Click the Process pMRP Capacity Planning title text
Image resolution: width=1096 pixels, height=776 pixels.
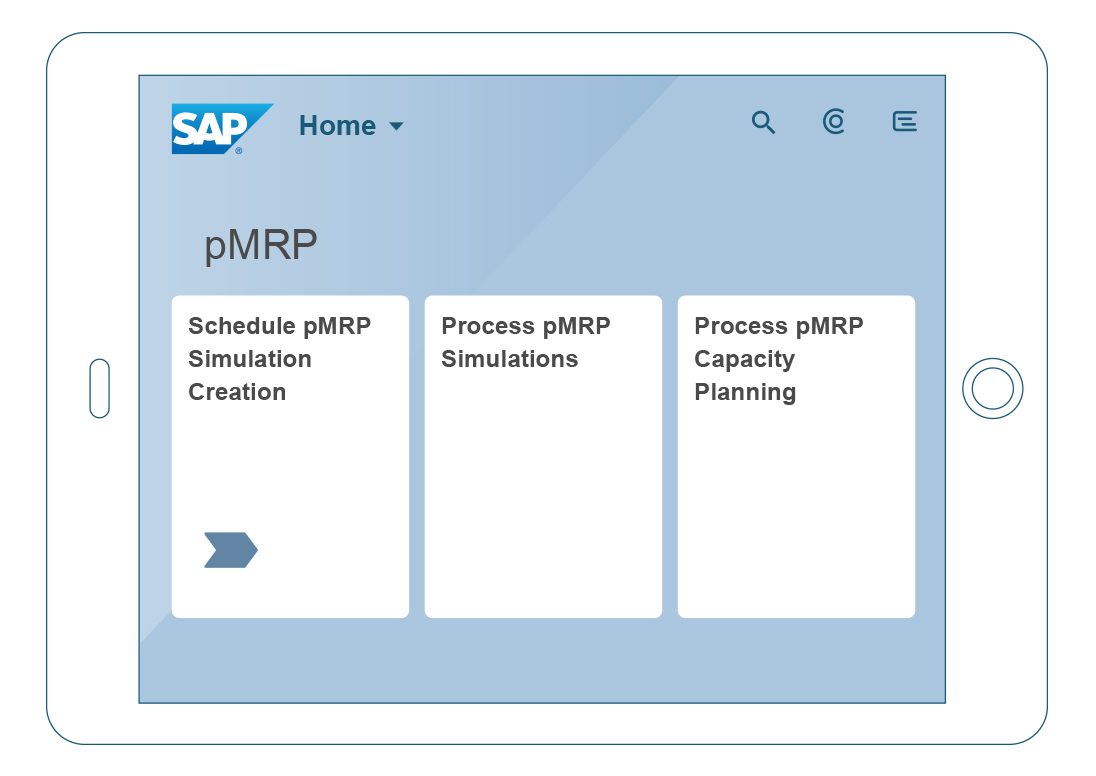(x=779, y=359)
